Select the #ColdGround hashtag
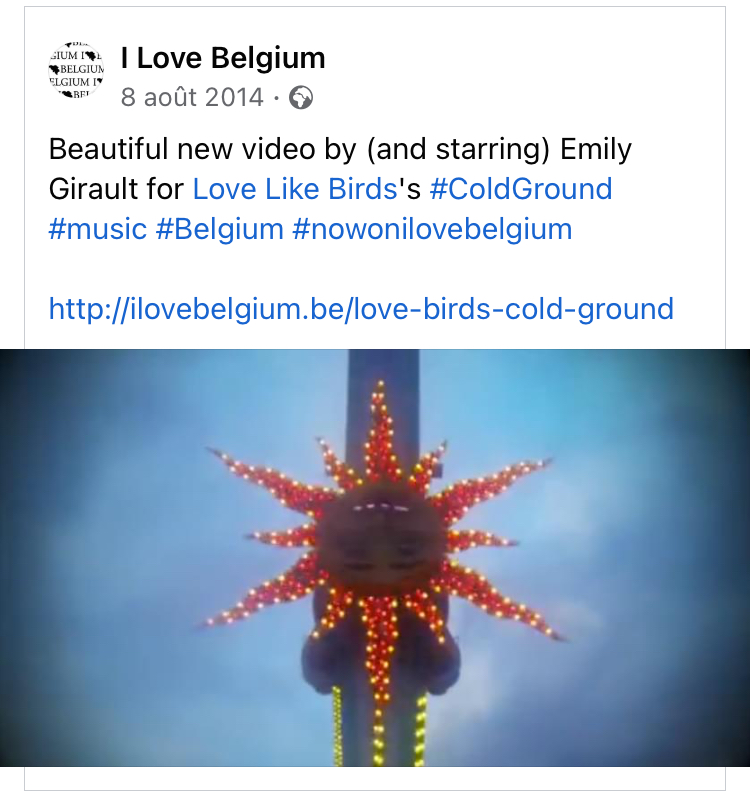The height and width of the screenshot is (798, 750). [521, 189]
